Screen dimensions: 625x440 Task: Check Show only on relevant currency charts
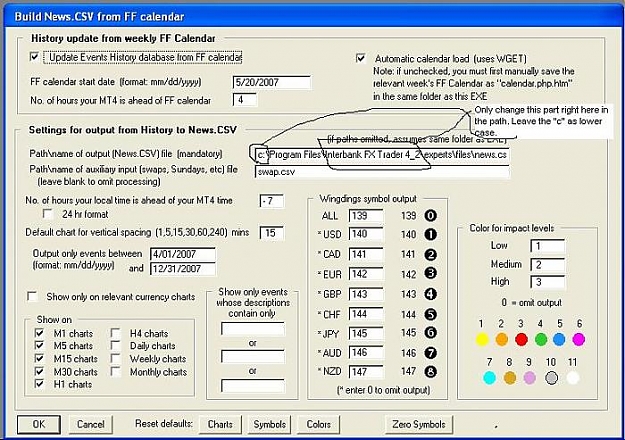click(32, 297)
